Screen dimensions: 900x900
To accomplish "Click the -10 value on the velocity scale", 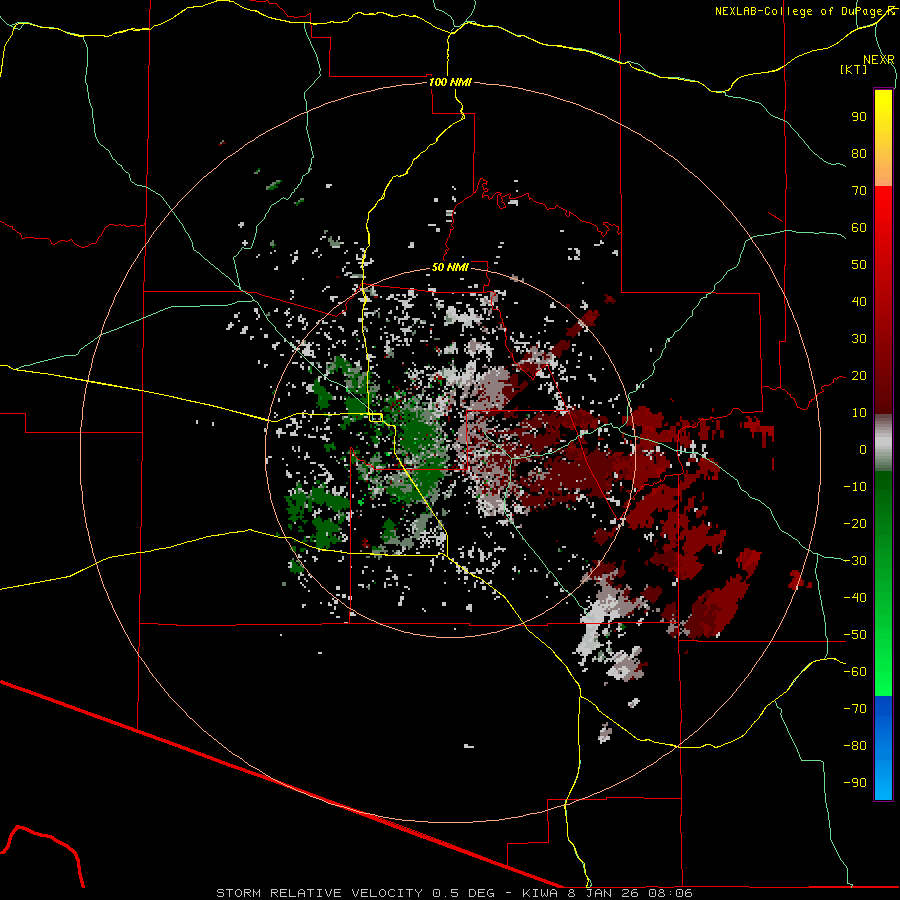I will tap(855, 487).
